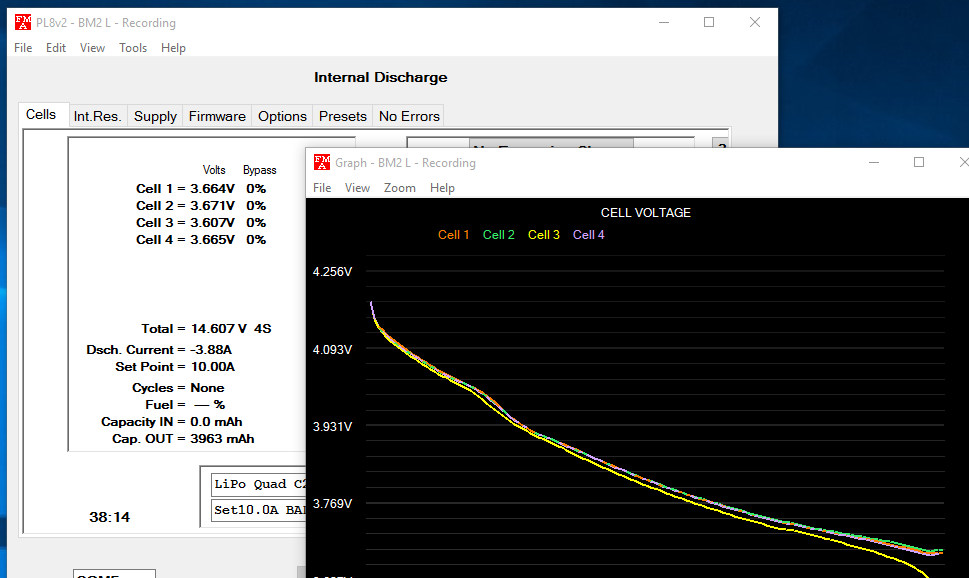Open the Zoom menu in Graph window
969x578 pixels.
point(399,188)
